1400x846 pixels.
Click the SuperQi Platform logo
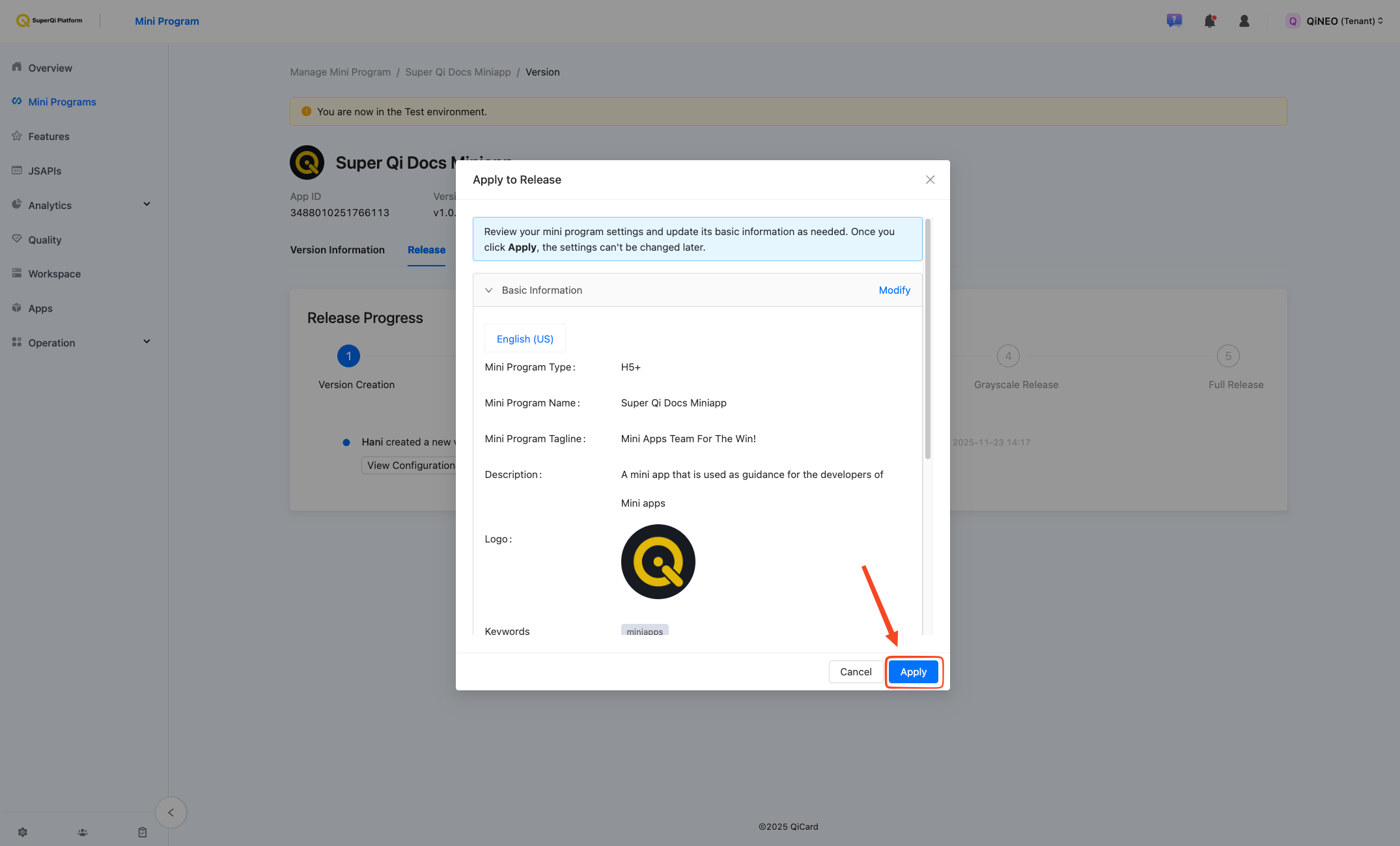pyautogui.click(x=49, y=20)
